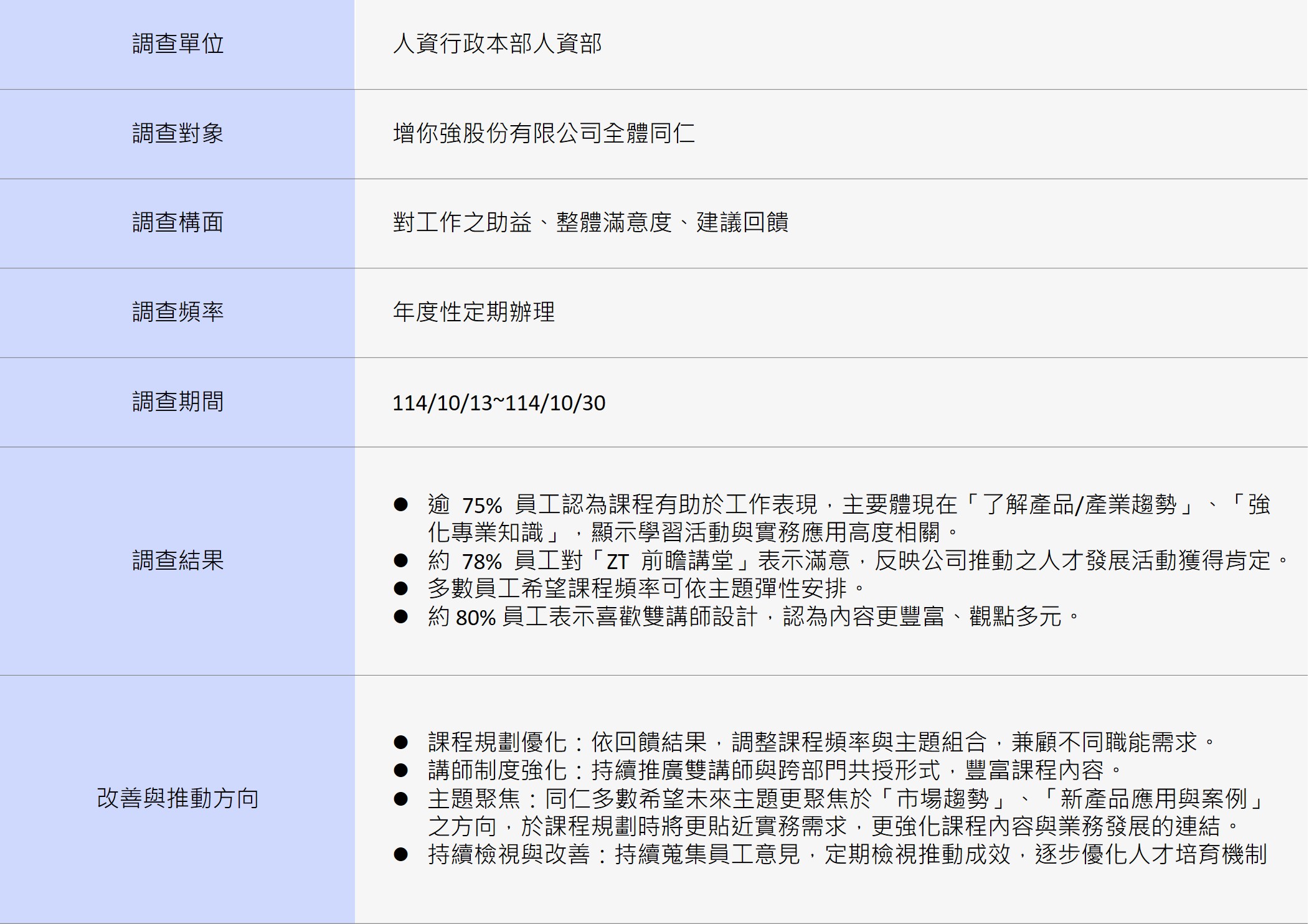The height and width of the screenshot is (924, 1309).
Task: Click the bullet before 課程規劃優化
Action: point(400,742)
